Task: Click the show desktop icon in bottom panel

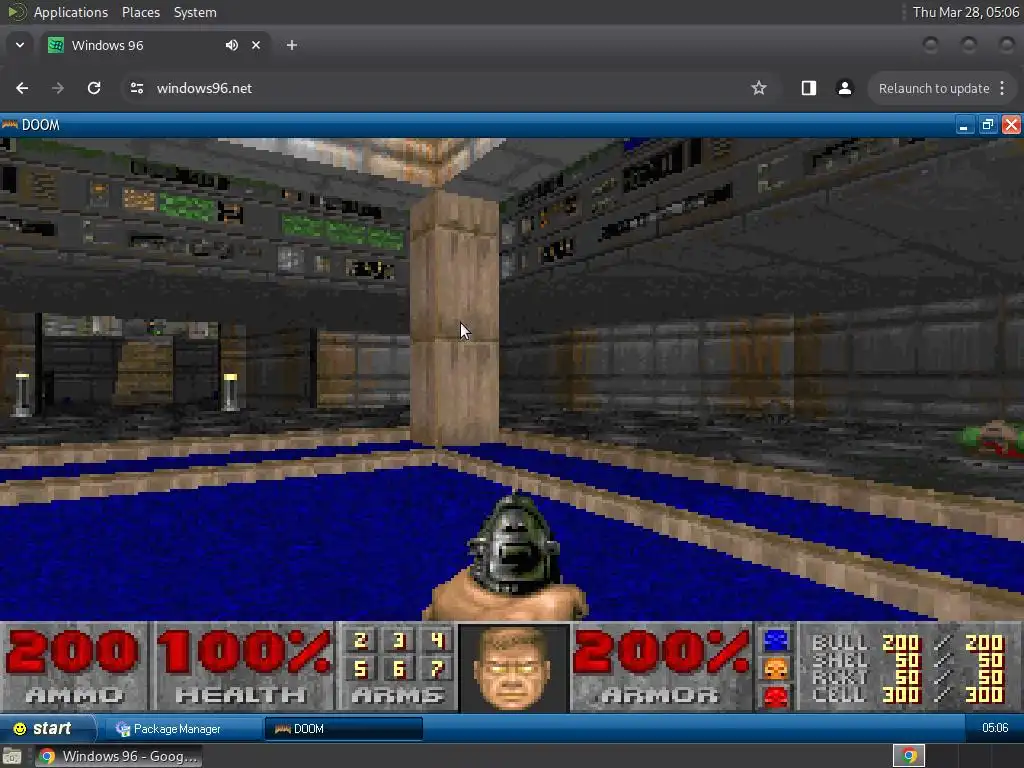Action: [x=12, y=756]
